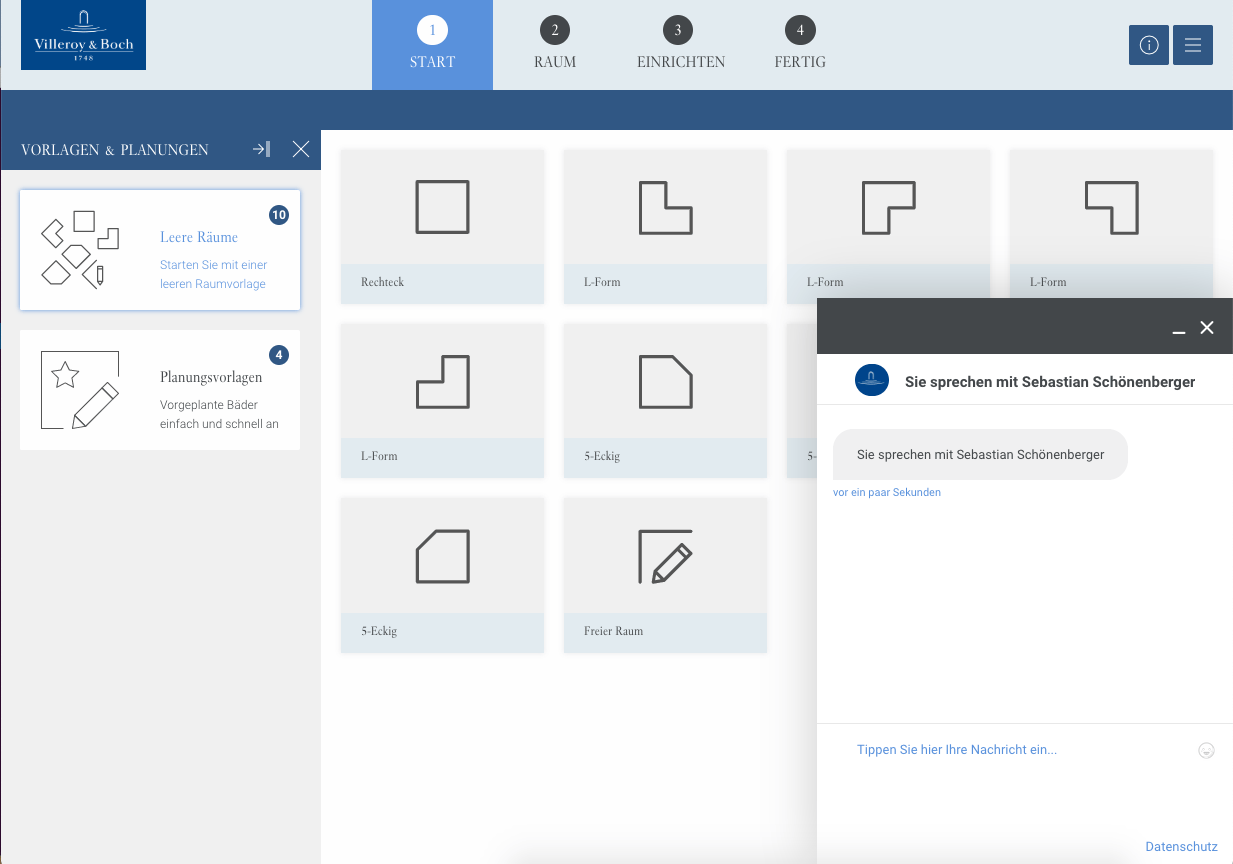Click the "vor ein paar Sekunden" timestamp
This screenshot has height=864, width=1233.
(887, 493)
